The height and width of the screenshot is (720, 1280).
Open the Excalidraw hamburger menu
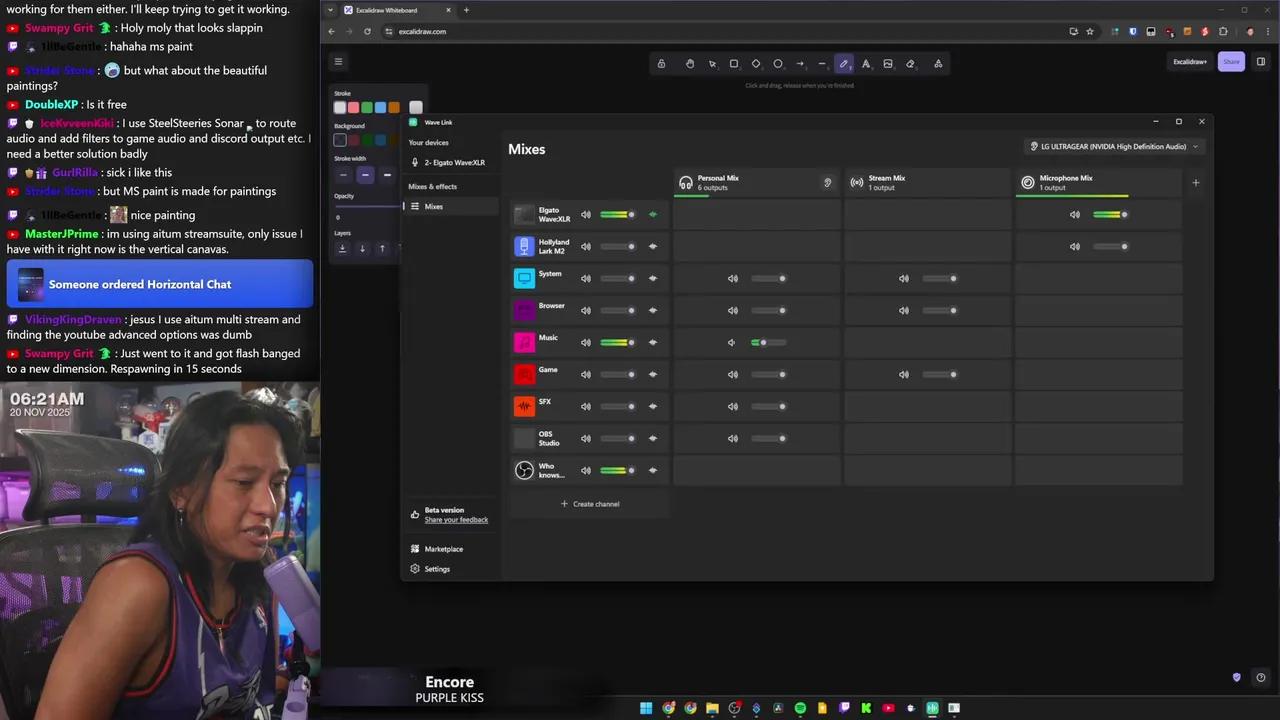point(338,62)
